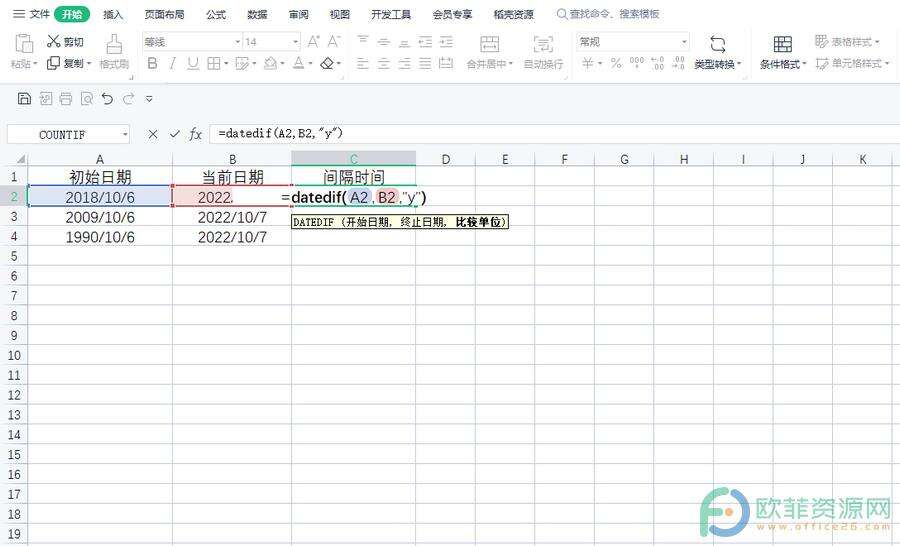
Task: Open the Member Exclusive (会员专享) tab
Action: click(x=452, y=14)
